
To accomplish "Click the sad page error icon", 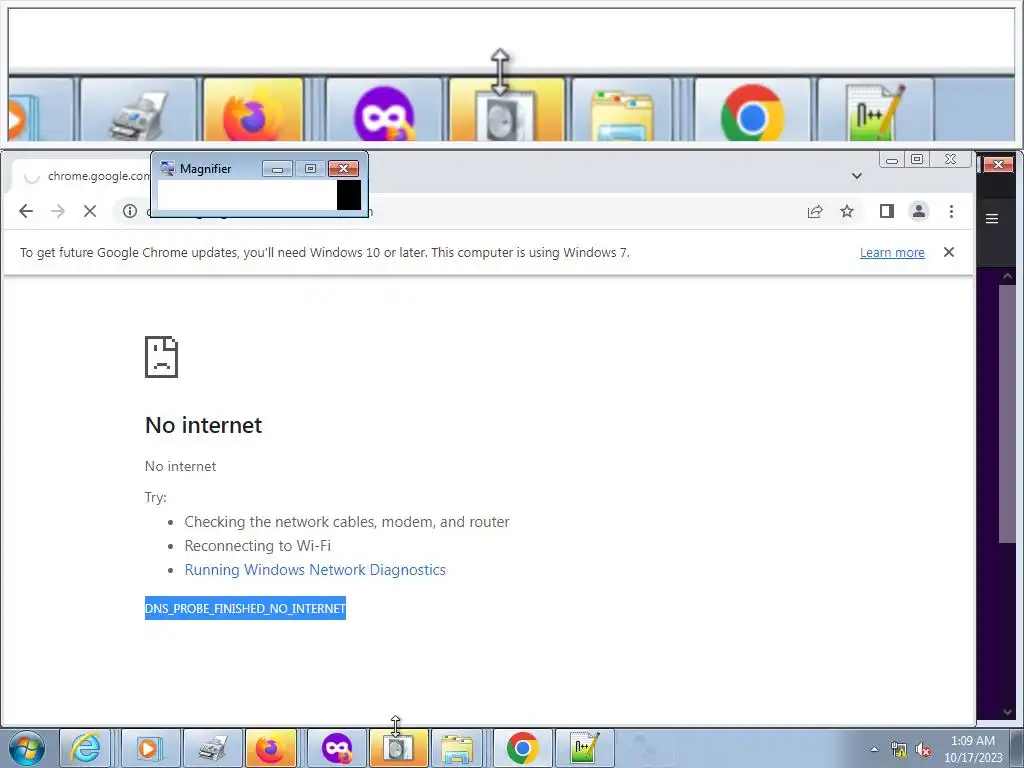I will coord(161,357).
